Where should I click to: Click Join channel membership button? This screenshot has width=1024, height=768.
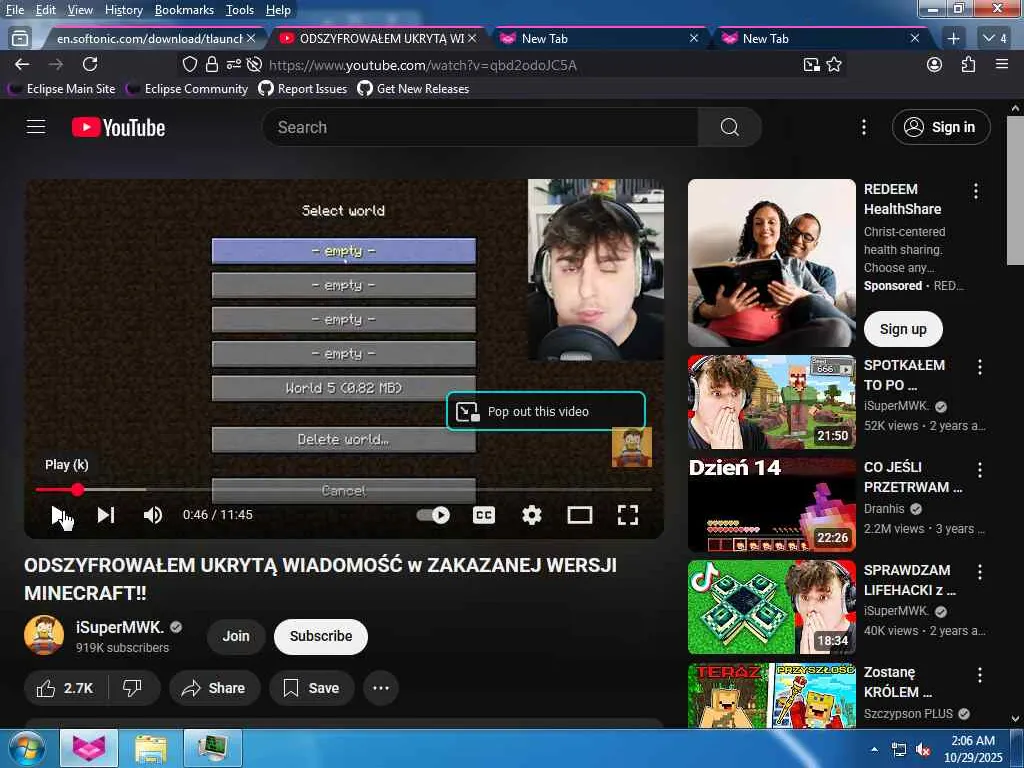click(236, 636)
